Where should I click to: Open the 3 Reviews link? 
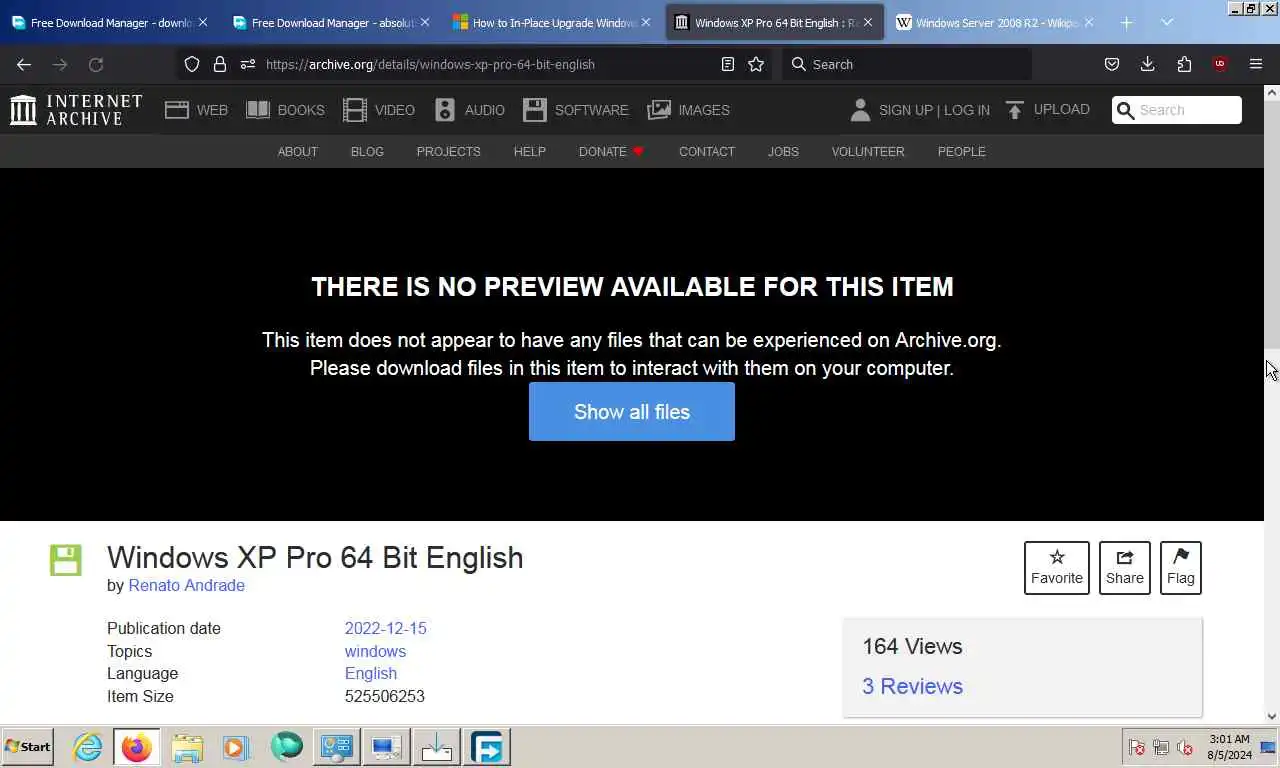912,686
